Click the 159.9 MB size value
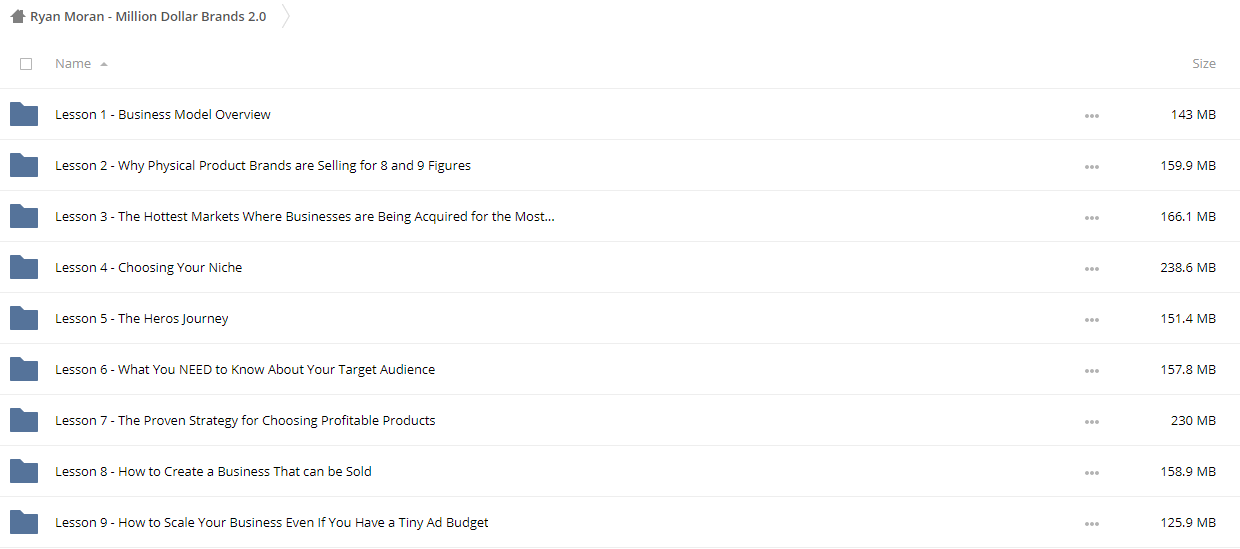Screen dimensions: 1240x549 point(1188,165)
